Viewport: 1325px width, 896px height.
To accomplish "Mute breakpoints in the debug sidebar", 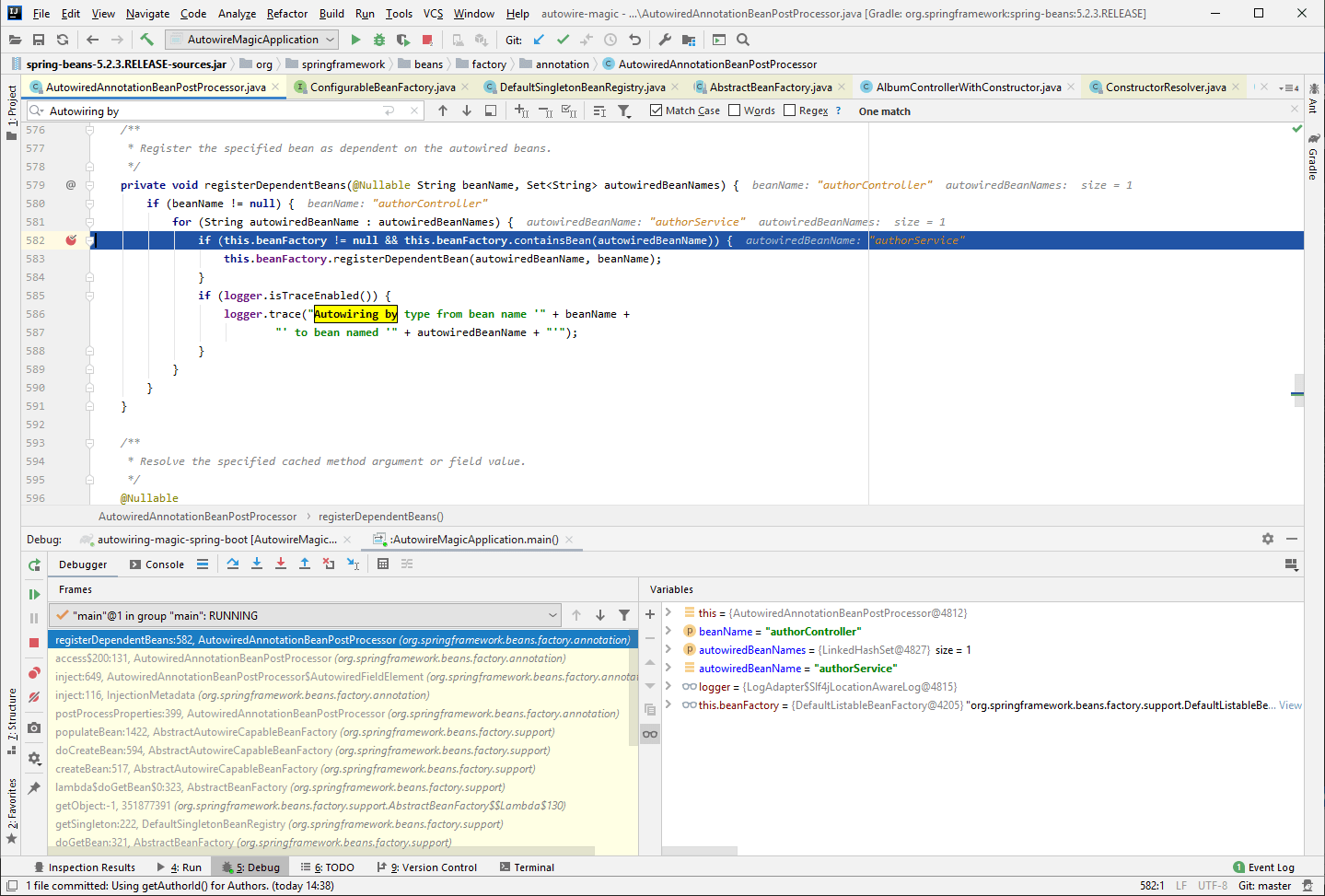I will tap(34, 697).
